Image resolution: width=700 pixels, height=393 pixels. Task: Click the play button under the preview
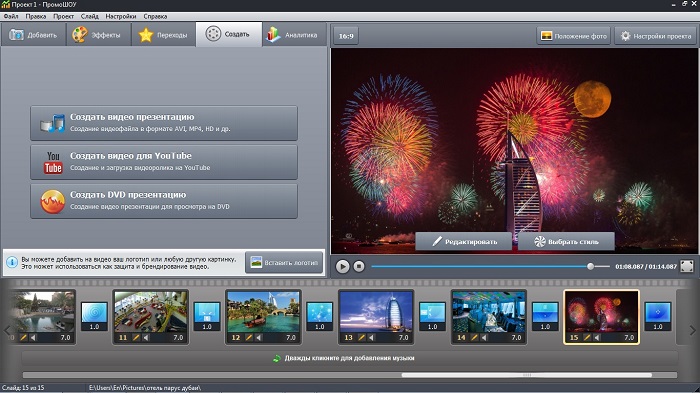point(342,267)
